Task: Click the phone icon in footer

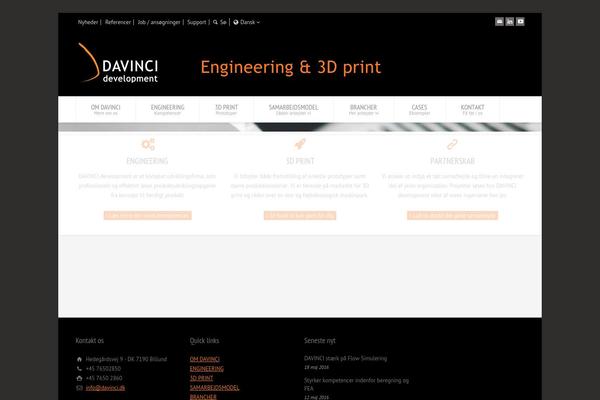Action: [79, 369]
